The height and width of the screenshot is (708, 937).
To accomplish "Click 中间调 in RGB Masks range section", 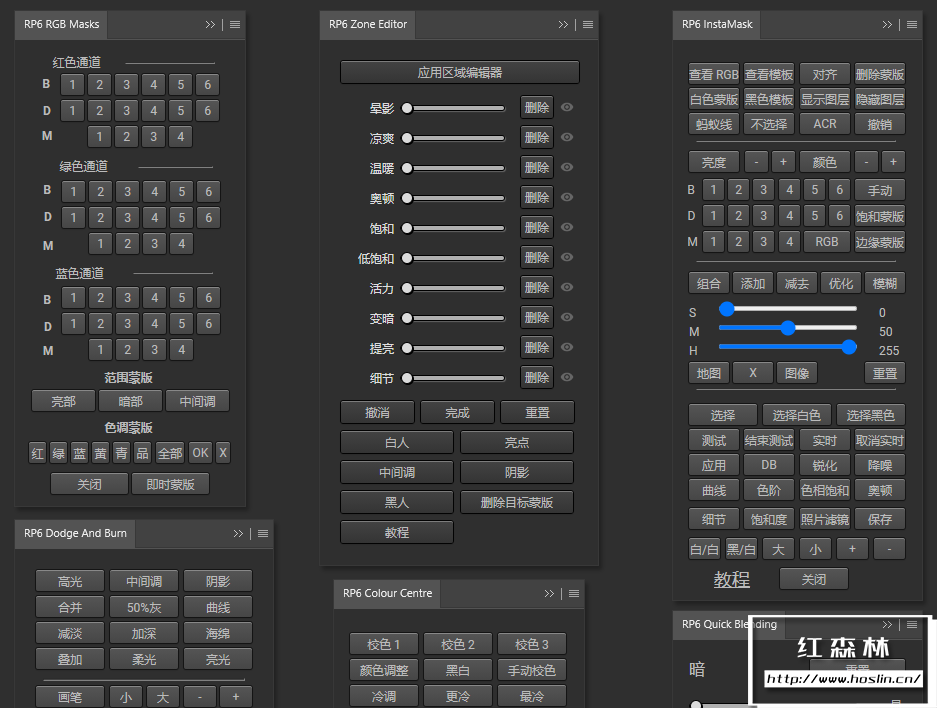I will [x=197, y=401].
